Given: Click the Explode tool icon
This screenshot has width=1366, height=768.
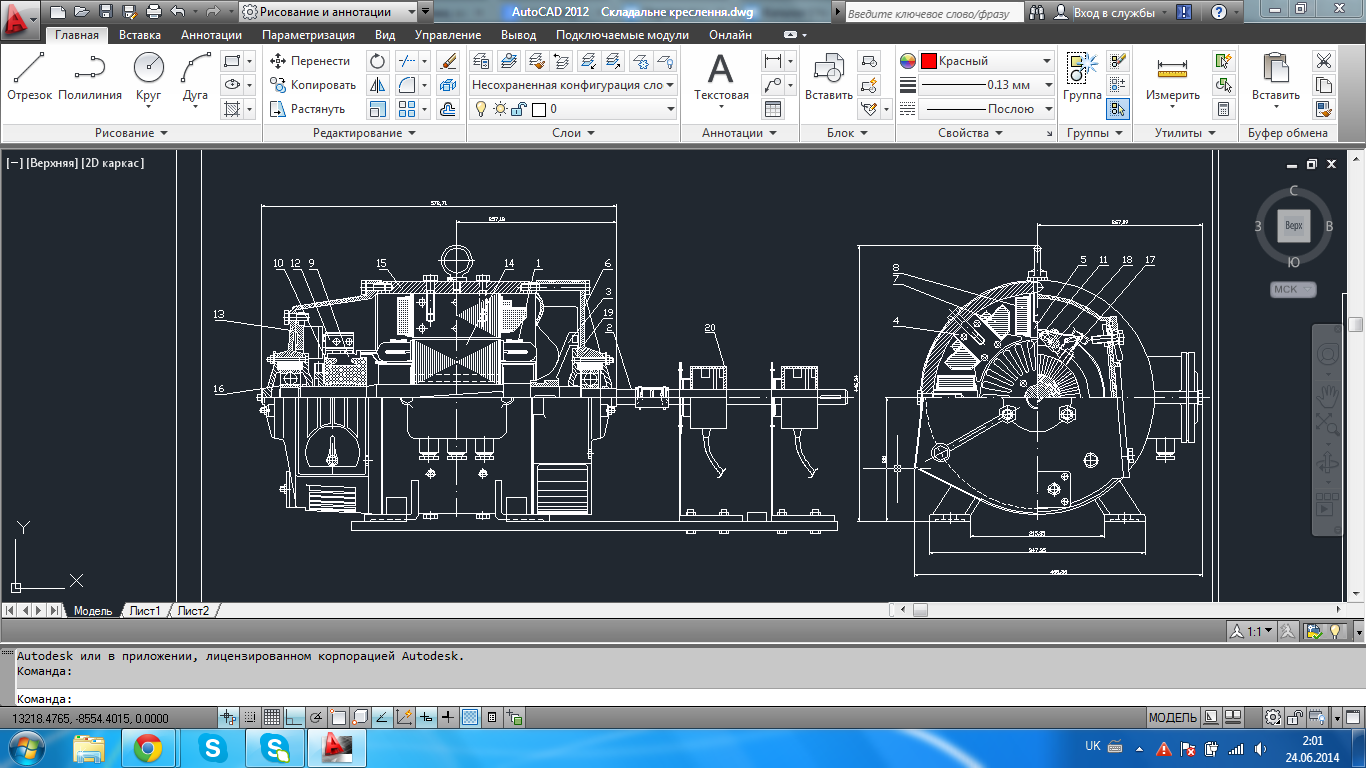Looking at the screenshot, I should [448, 85].
